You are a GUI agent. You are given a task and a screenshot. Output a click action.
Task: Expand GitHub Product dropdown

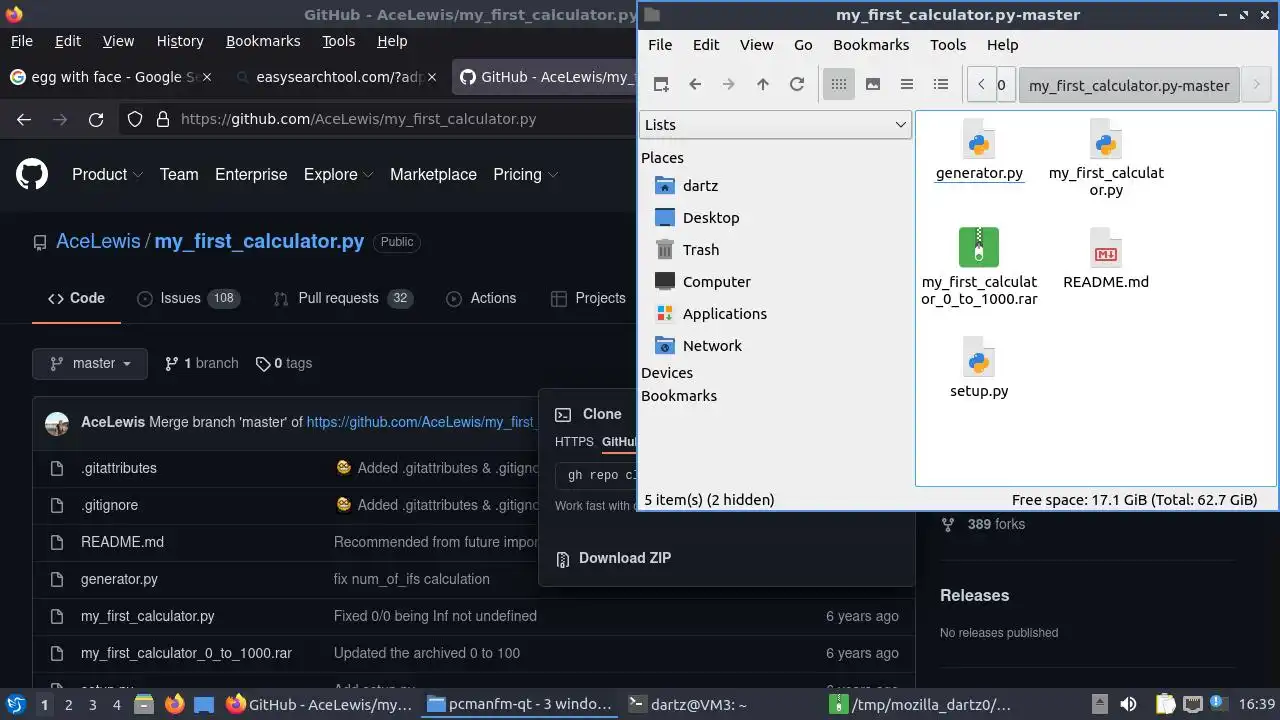[107, 174]
